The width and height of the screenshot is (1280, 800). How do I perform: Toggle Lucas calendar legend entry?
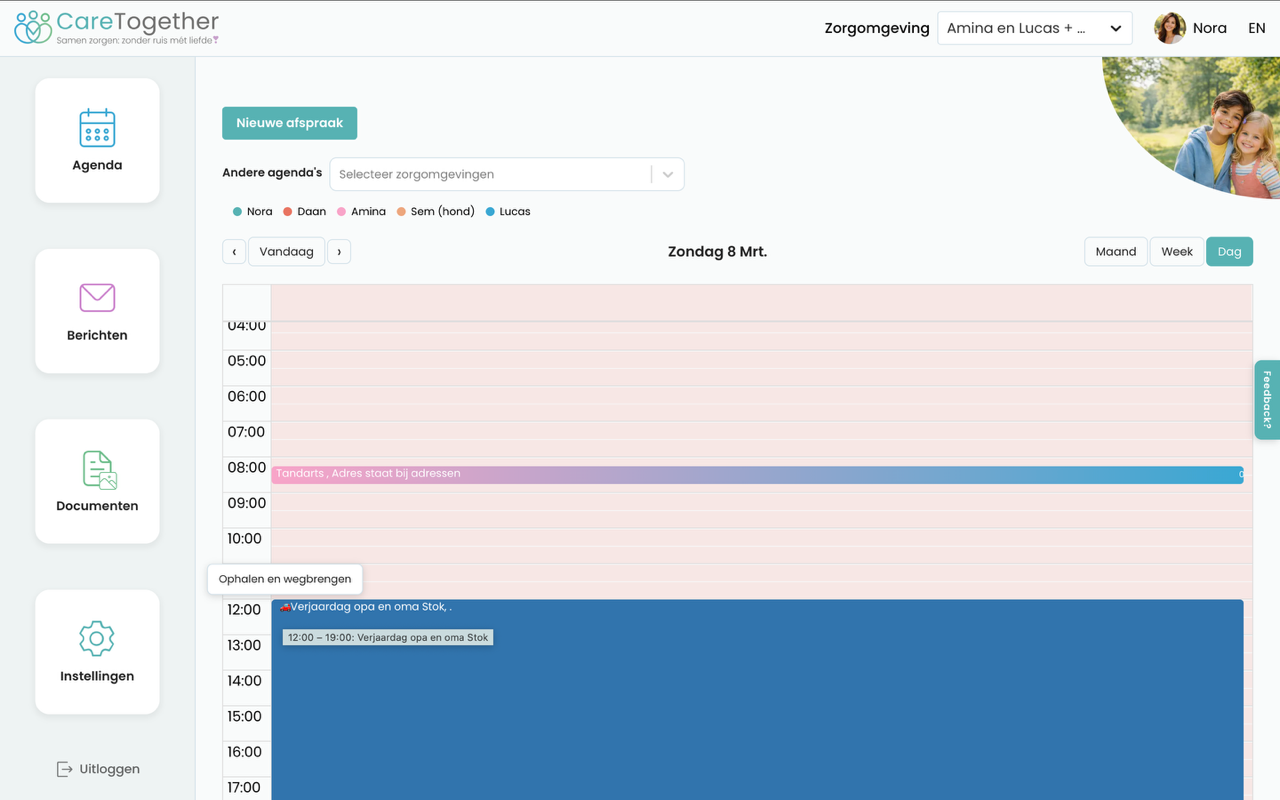(x=508, y=212)
